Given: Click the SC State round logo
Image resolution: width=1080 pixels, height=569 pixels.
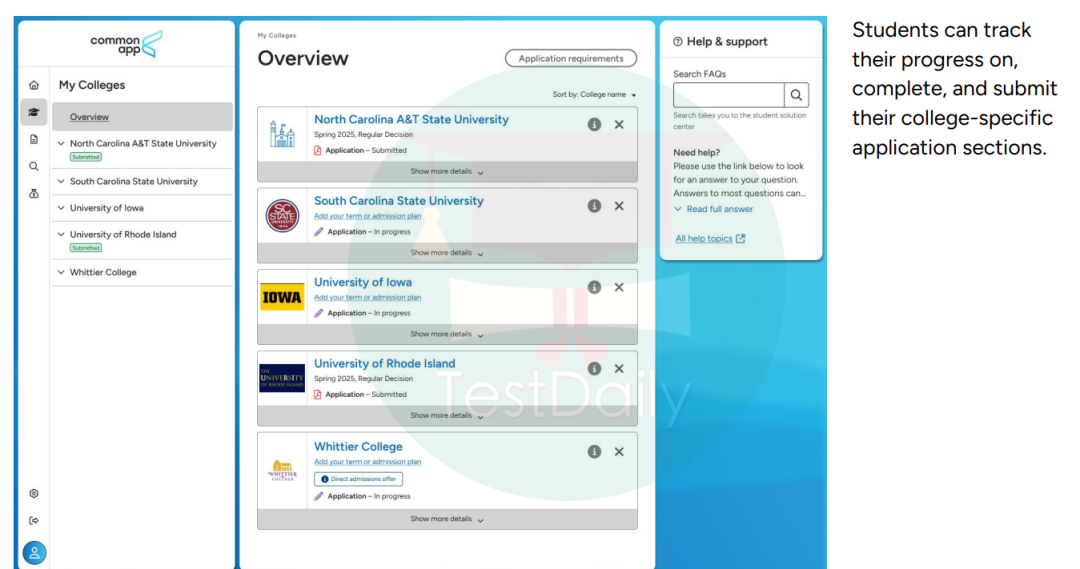Looking at the screenshot, I should coord(282,216).
